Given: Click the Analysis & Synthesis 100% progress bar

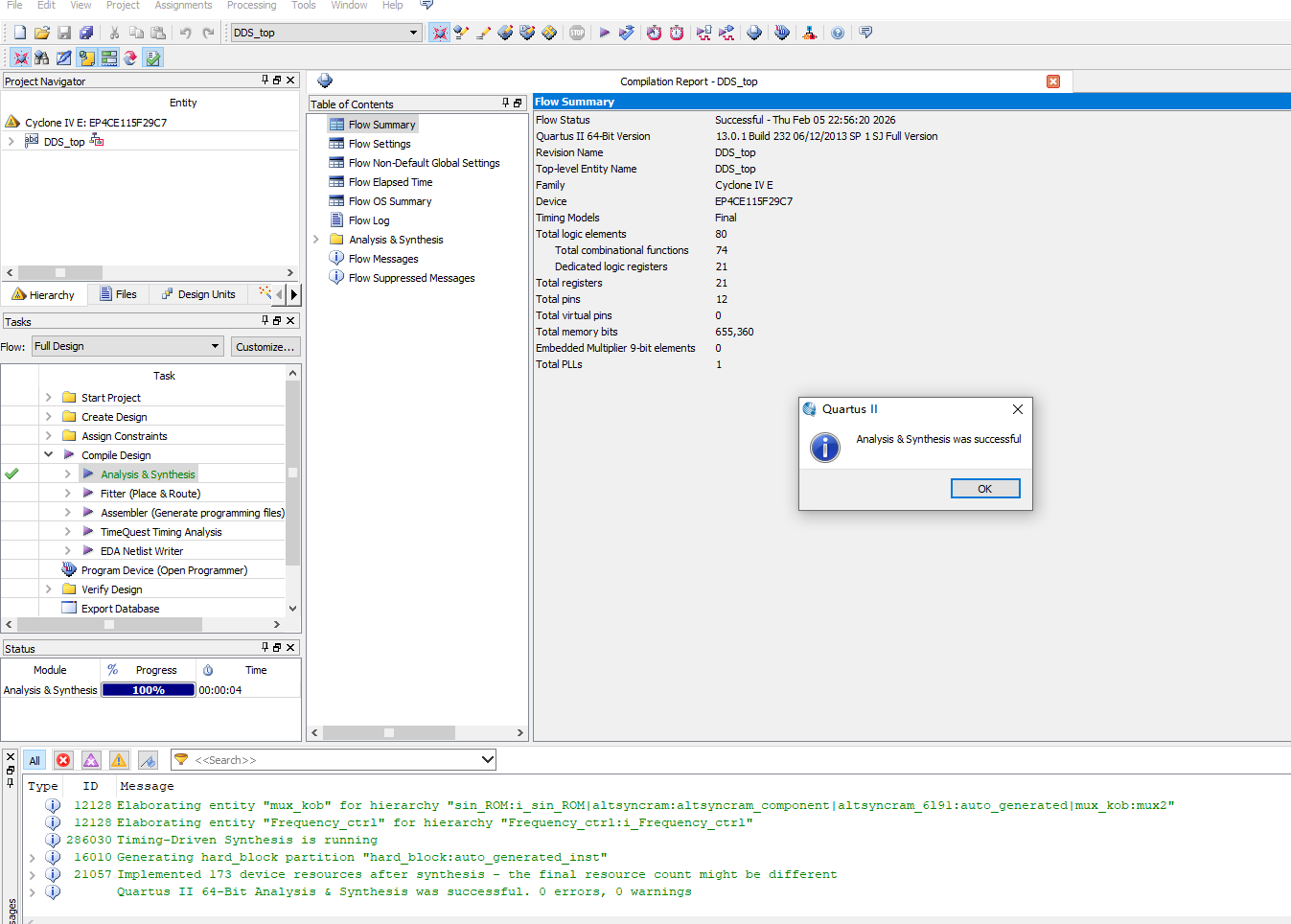Looking at the screenshot, I should coord(149,689).
